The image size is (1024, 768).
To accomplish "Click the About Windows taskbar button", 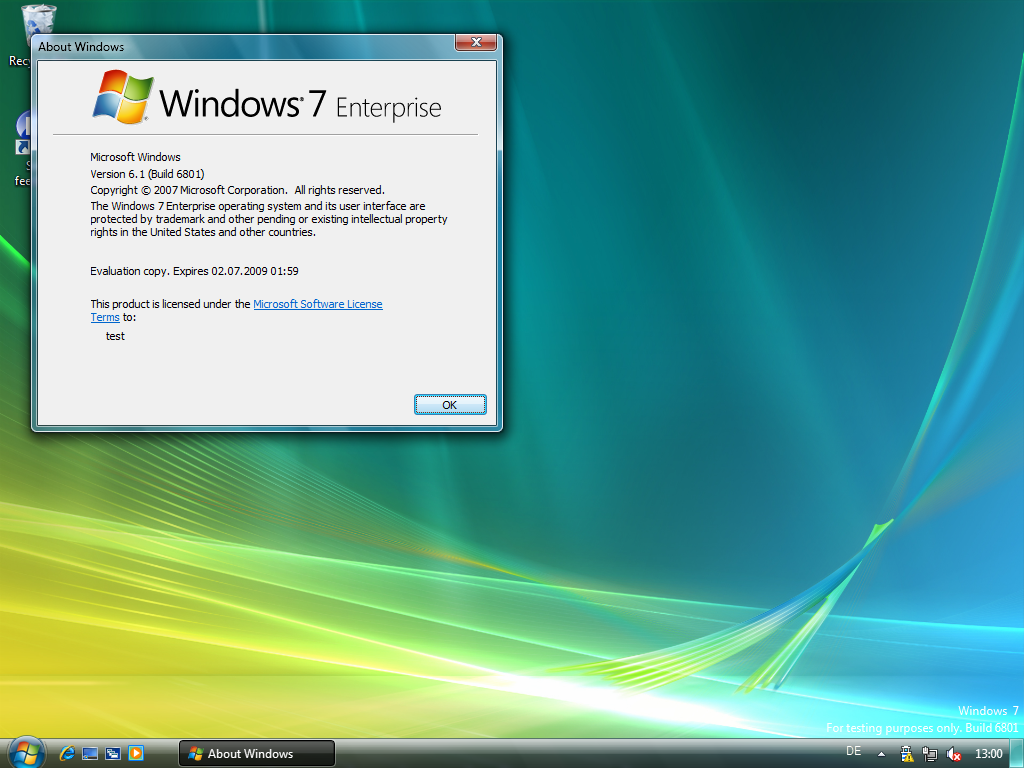I will click(256, 753).
